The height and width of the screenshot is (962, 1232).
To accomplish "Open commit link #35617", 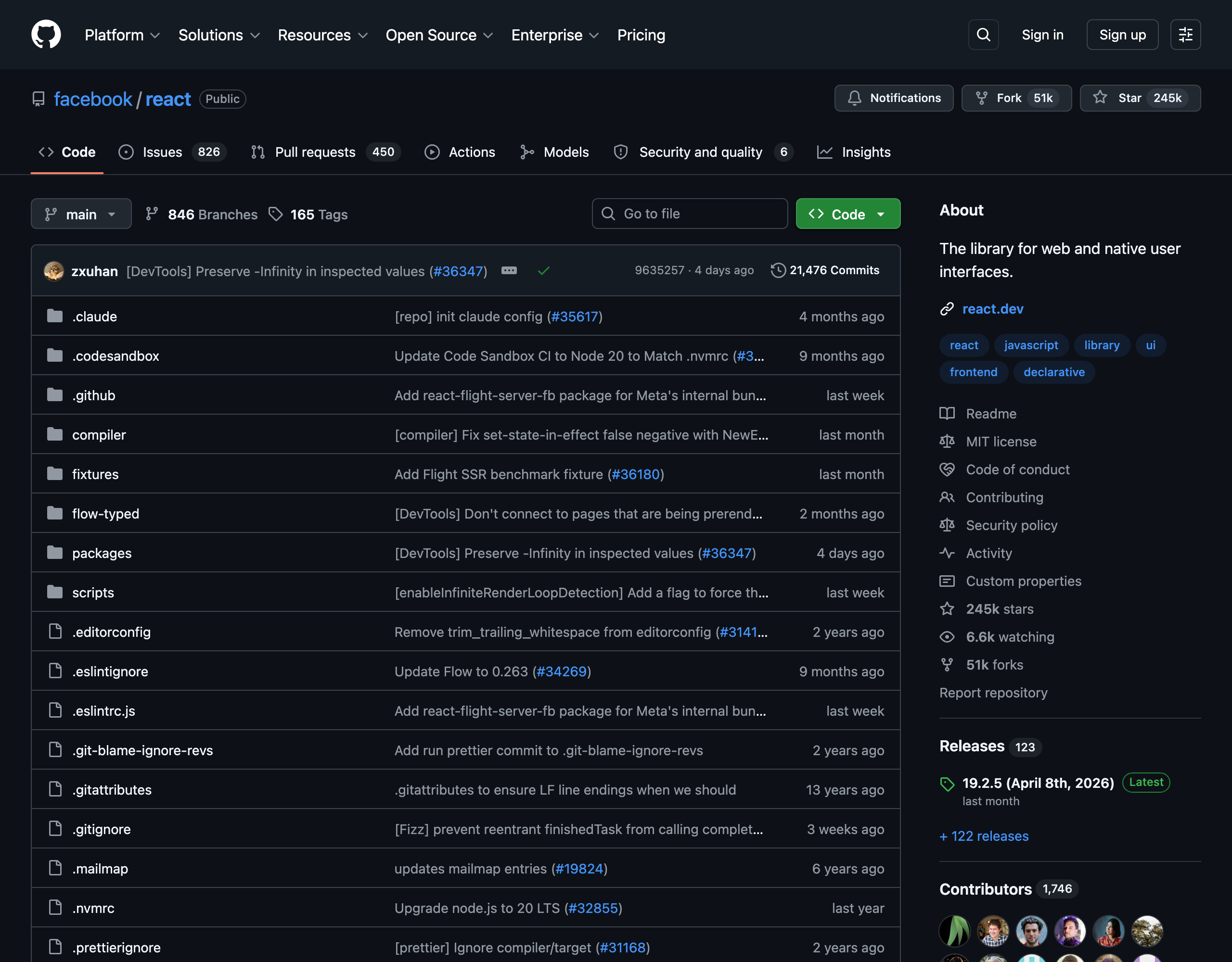I will coord(574,316).
